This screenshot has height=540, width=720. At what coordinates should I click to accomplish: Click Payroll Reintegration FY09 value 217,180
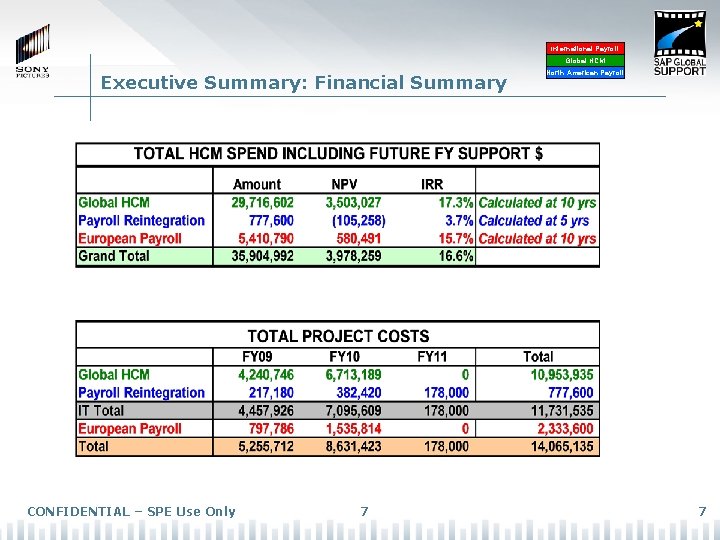click(271, 393)
